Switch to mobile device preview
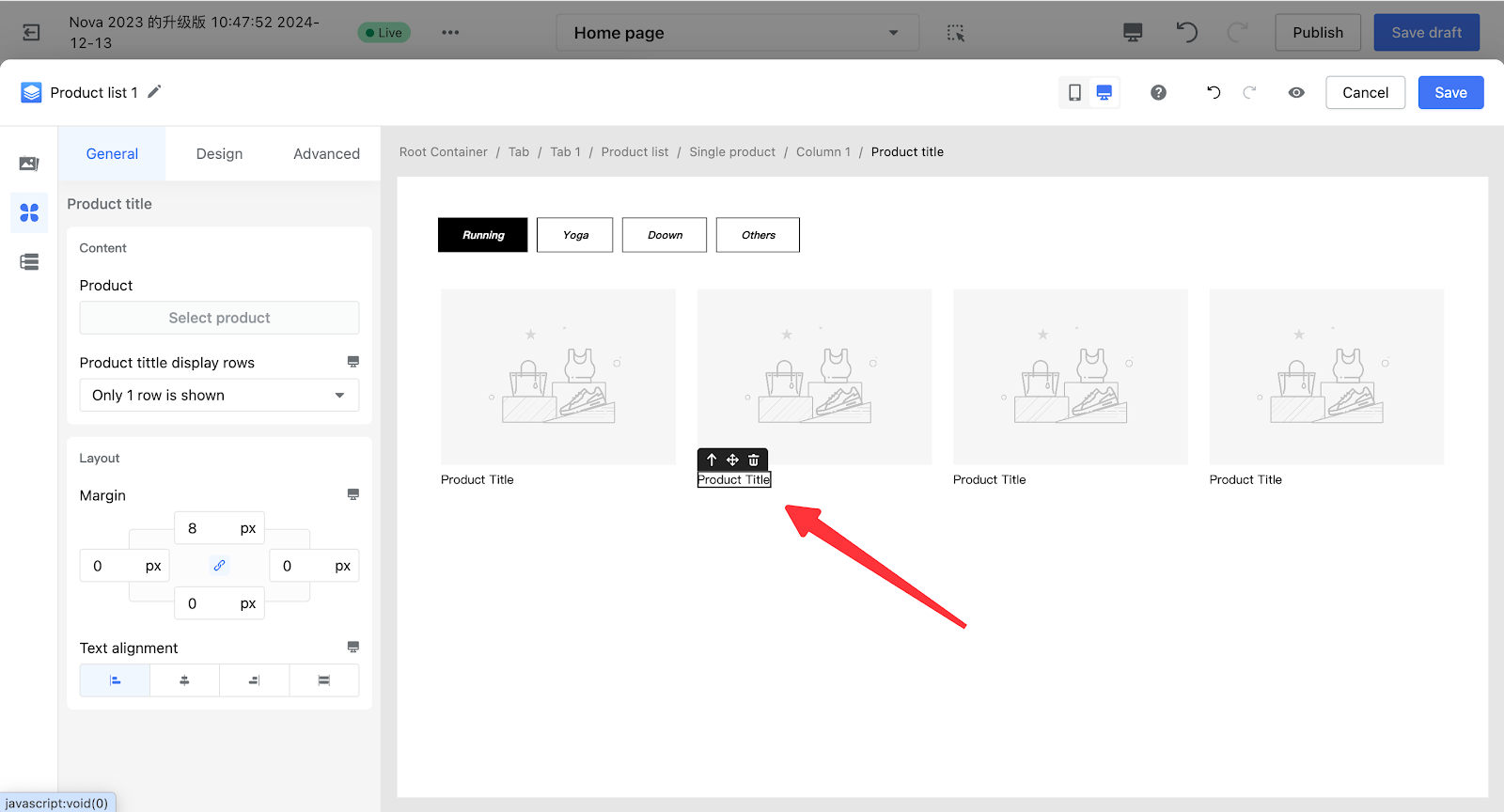 tap(1074, 92)
